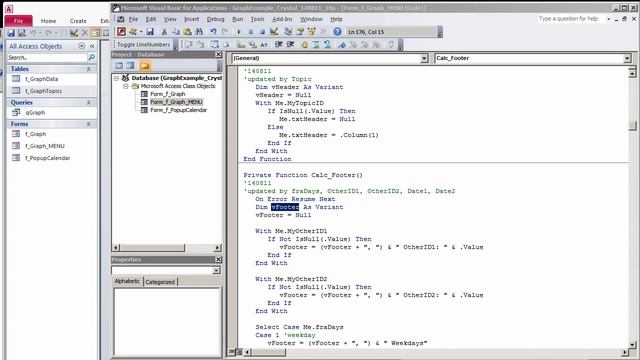
Task: Open the (General) object dropdown
Action: pos(424,58)
